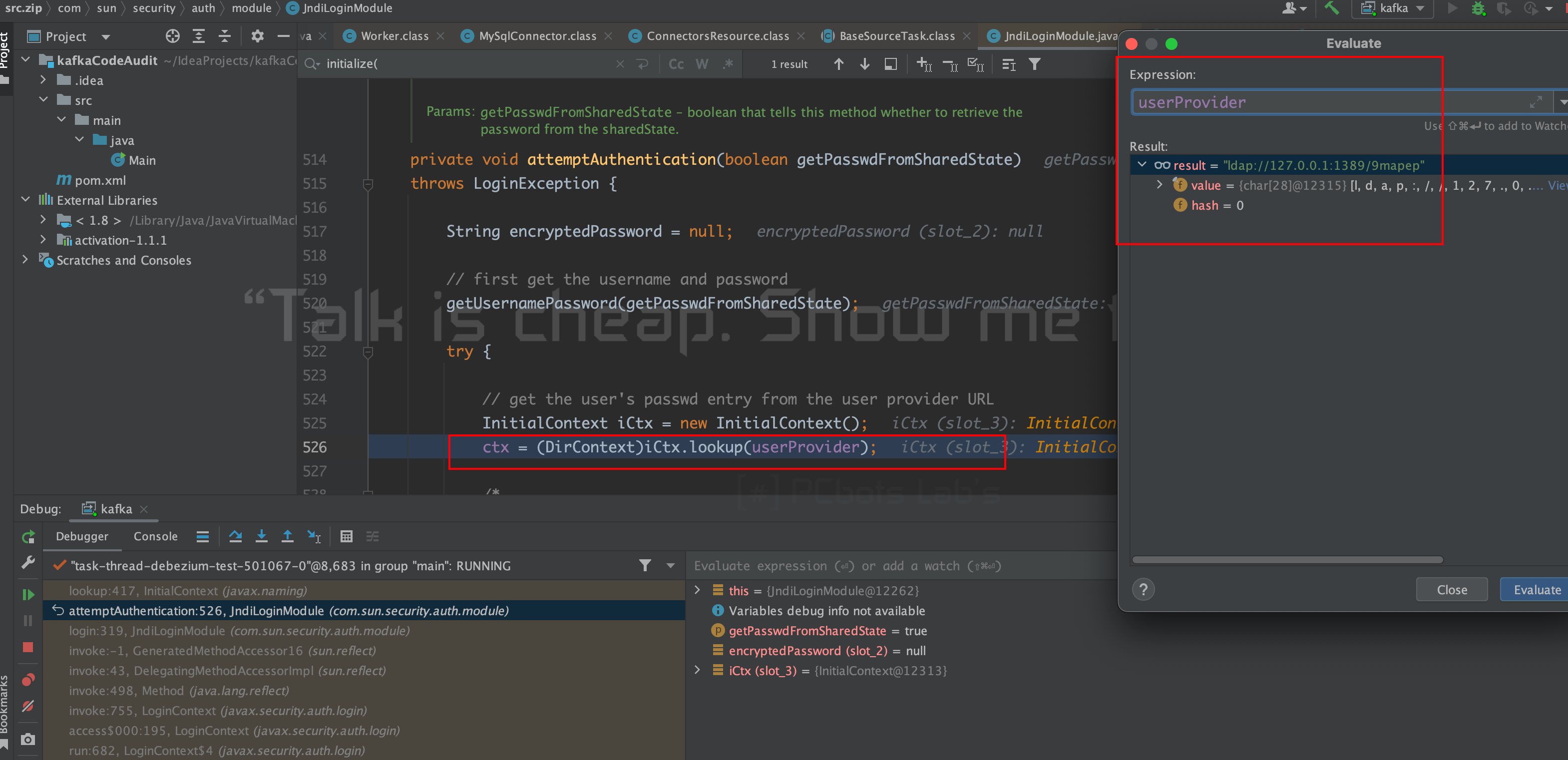Click the Build hammer icon

pos(1332,8)
